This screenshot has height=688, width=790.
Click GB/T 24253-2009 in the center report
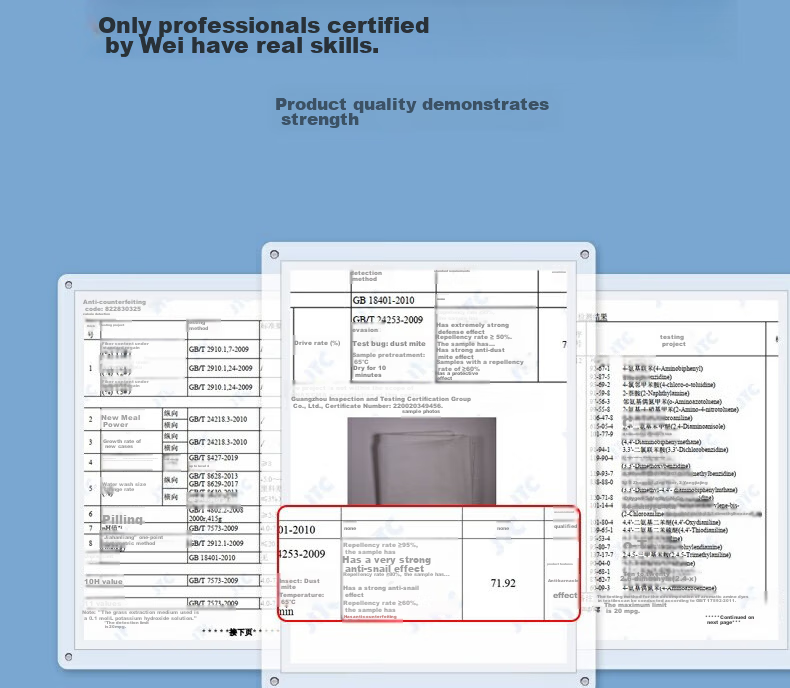click(x=387, y=320)
